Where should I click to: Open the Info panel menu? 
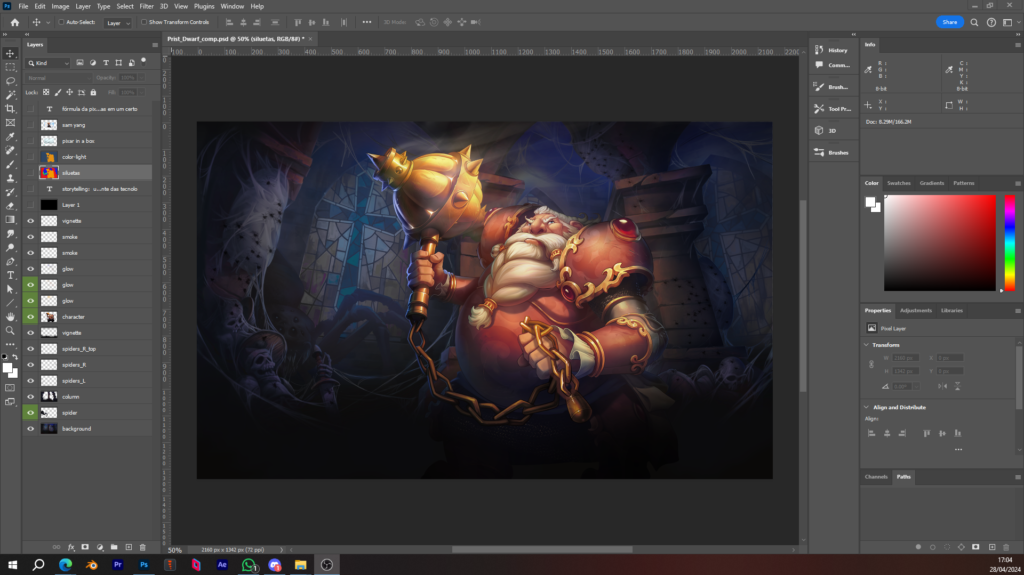click(1017, 45)
